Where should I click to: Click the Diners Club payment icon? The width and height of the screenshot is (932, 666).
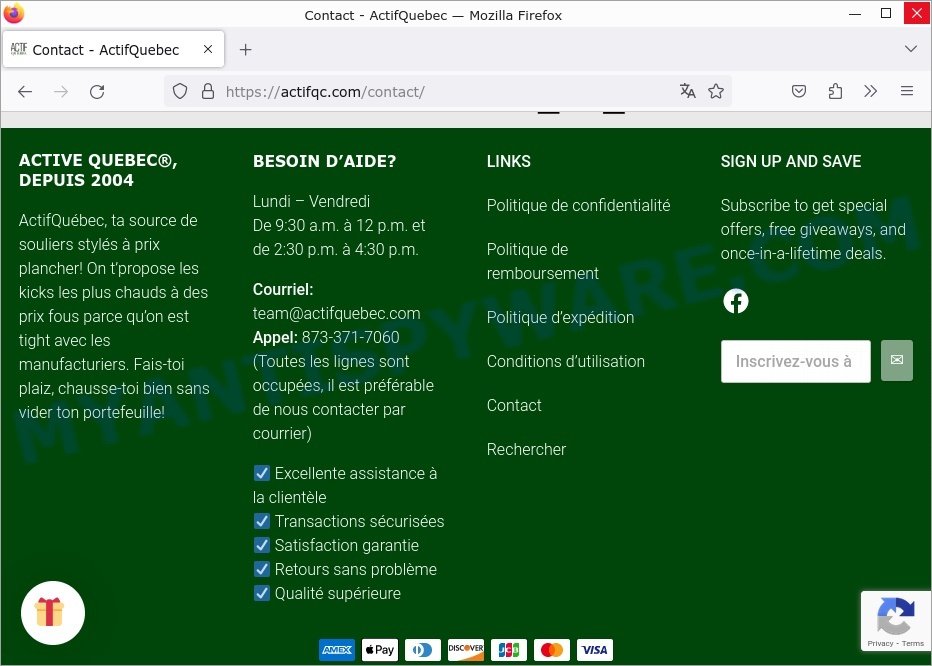coord(423,650)
